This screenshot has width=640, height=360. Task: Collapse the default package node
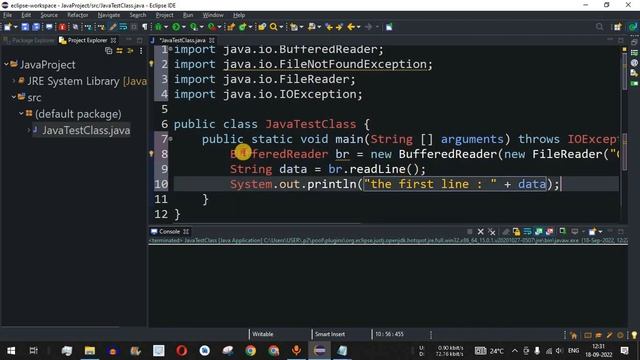[21, 113]
